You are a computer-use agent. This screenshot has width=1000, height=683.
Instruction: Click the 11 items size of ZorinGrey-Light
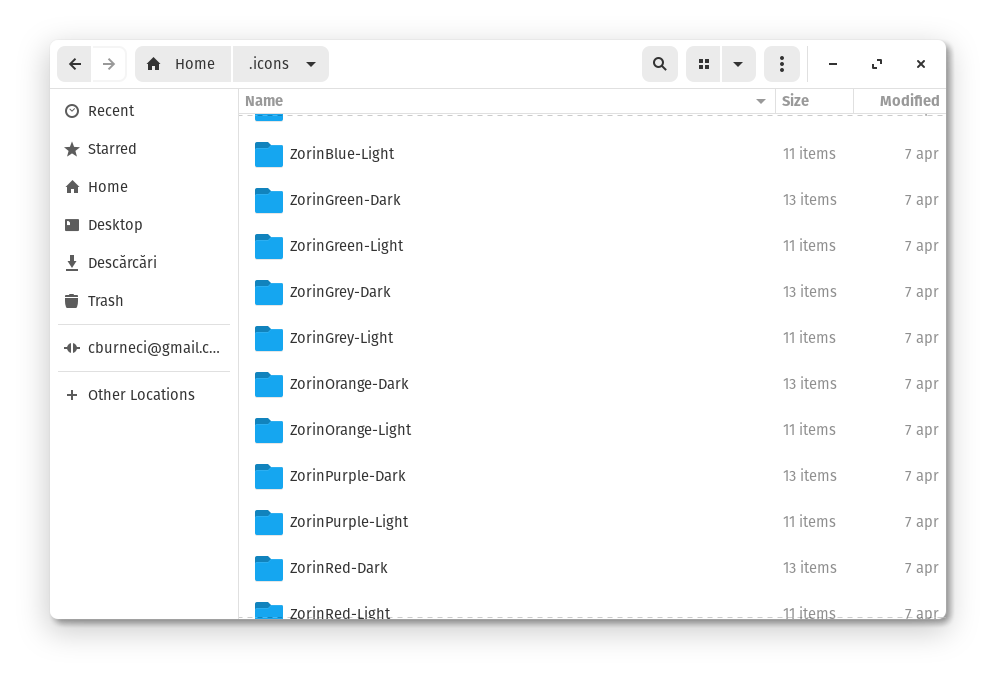tap(809, 337)
